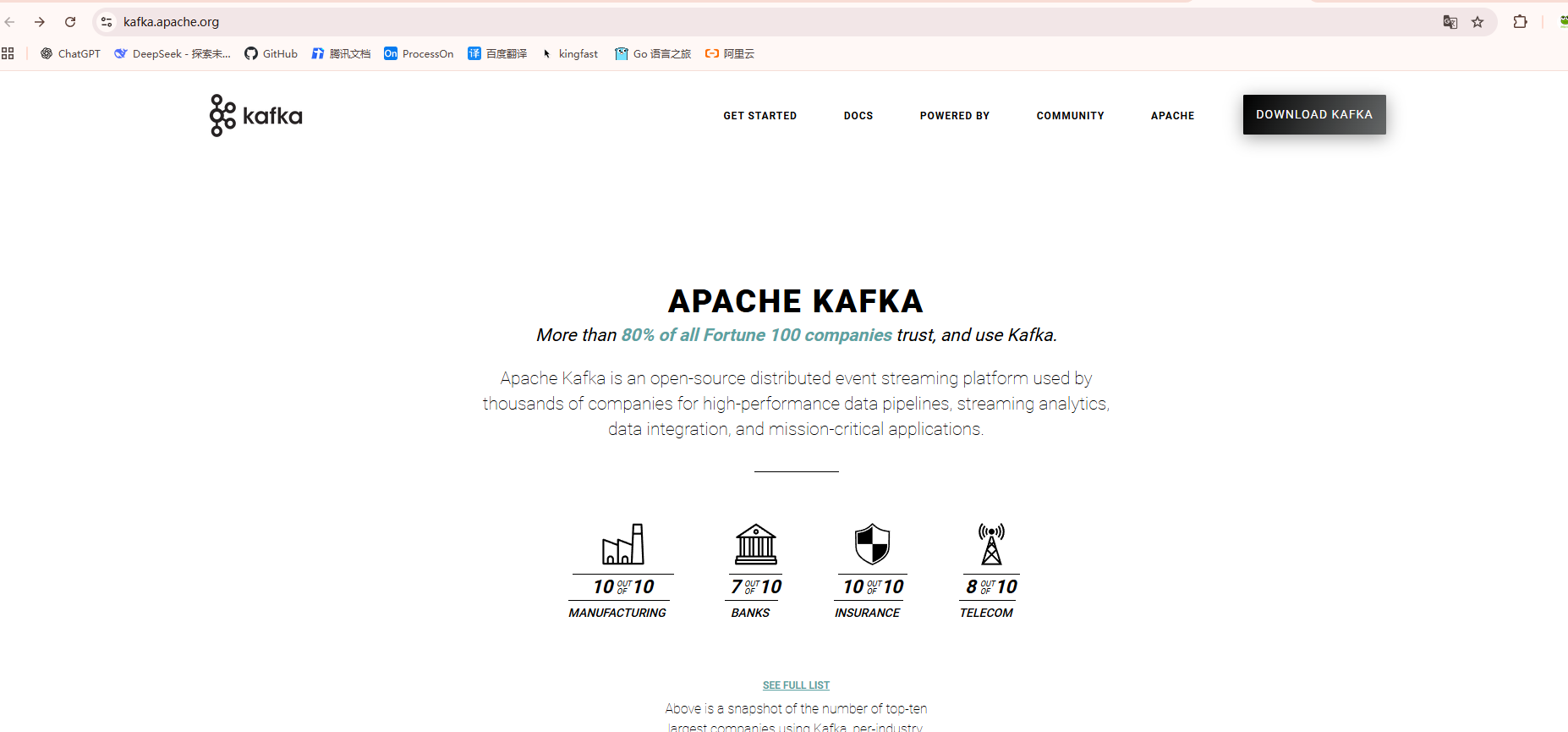
Task: Open the 腾讯文档 bookmark
Action: [x=341, y=53]
